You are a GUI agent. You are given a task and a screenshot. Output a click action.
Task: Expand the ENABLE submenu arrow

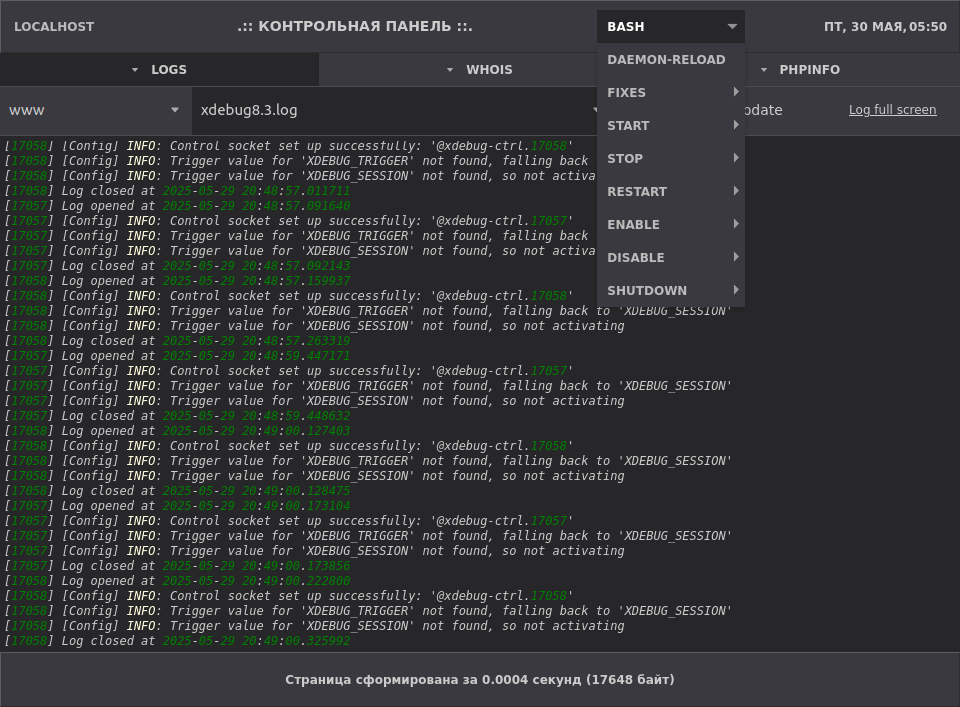click(736, 224)
